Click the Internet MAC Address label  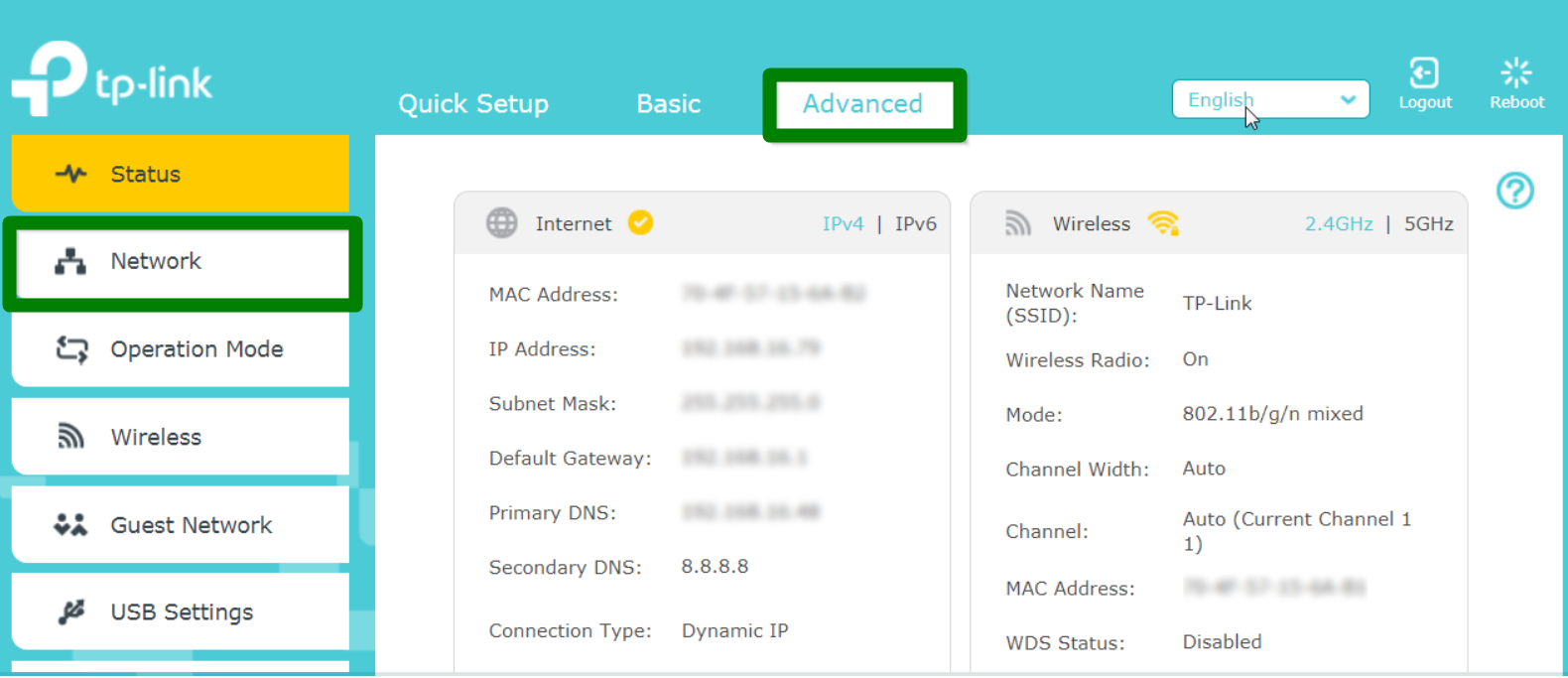coord(553,295)
